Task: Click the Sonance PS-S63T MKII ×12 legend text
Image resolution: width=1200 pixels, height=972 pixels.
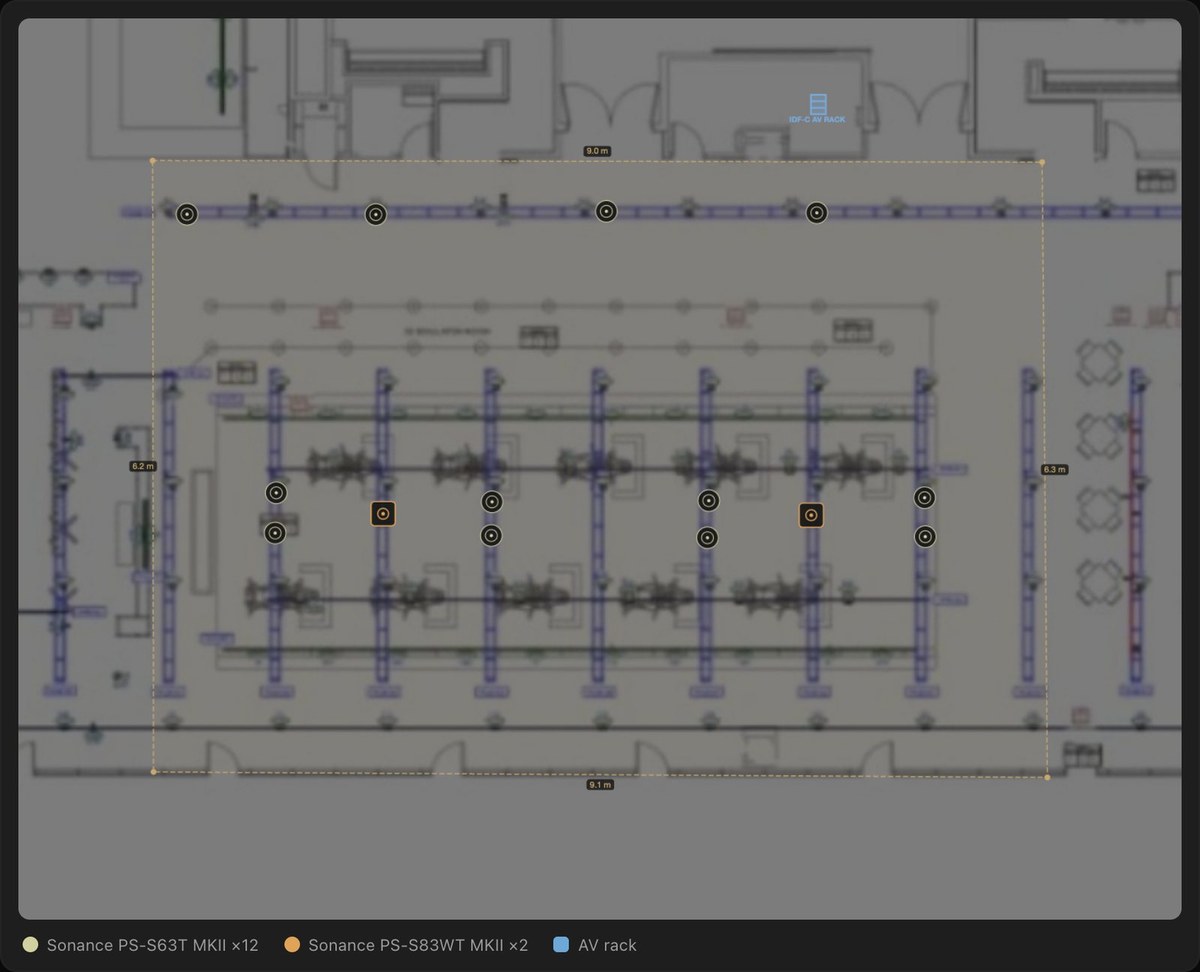Action: coord(153,945)
